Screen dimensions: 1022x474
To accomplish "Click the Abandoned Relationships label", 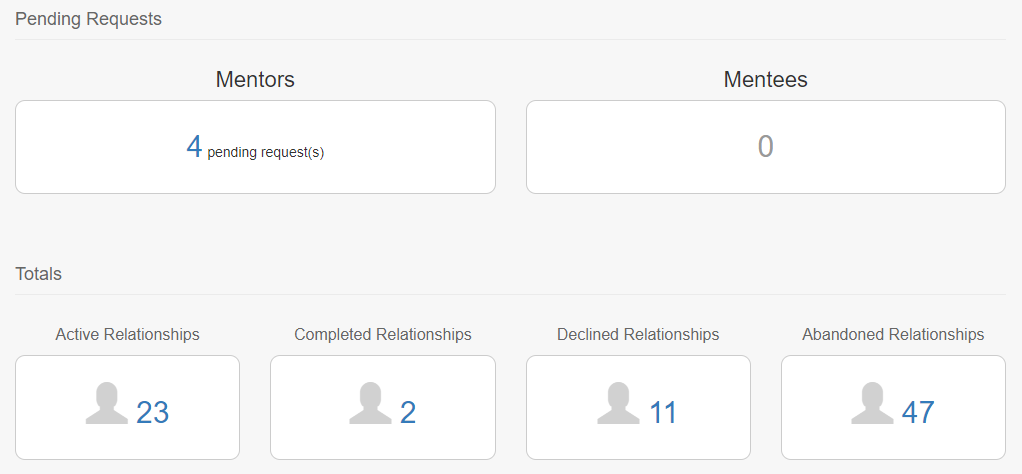I will 893,334.
